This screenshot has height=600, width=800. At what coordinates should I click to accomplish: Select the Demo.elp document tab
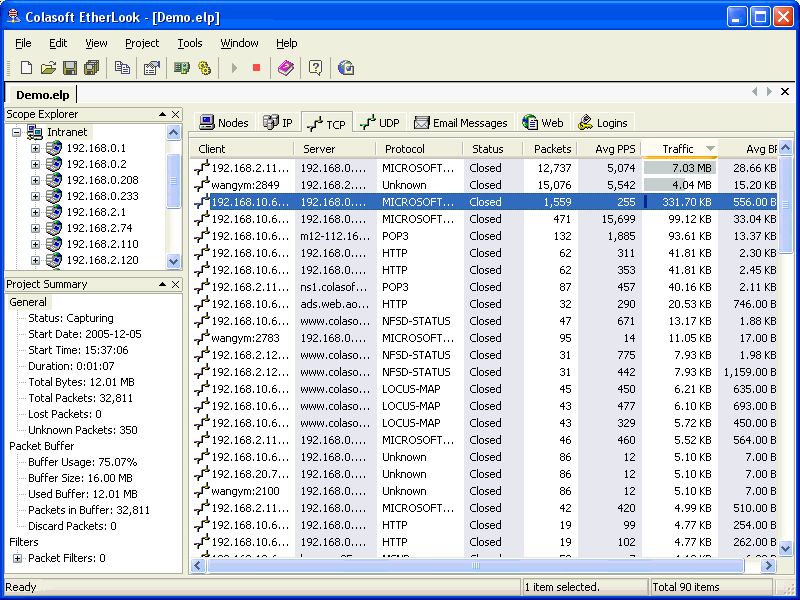(x=42, y=95)
